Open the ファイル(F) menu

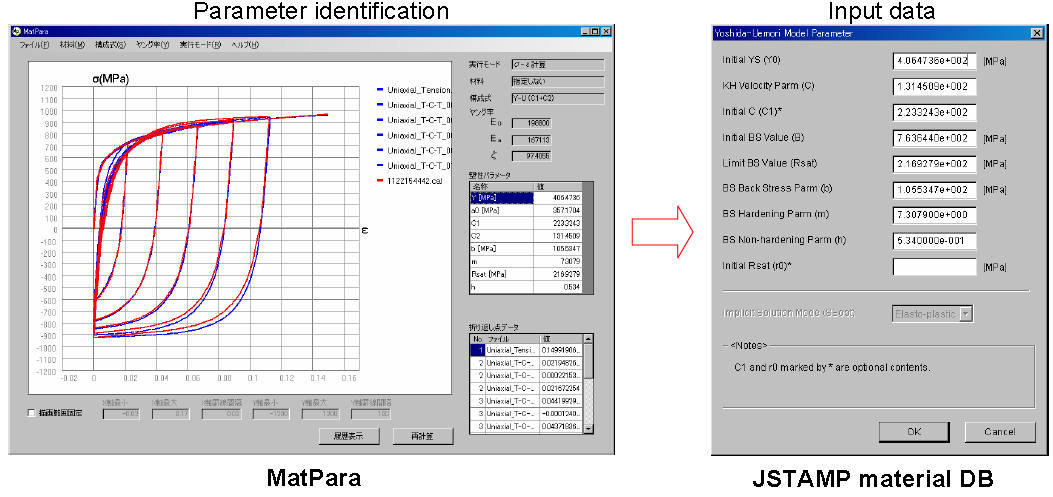[35, 45]
